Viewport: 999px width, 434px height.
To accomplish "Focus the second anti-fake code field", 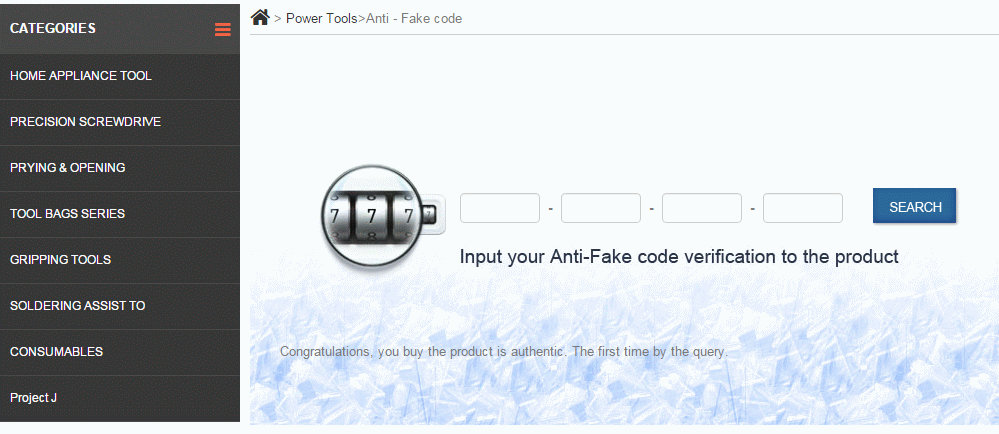I will coord(601,208).
